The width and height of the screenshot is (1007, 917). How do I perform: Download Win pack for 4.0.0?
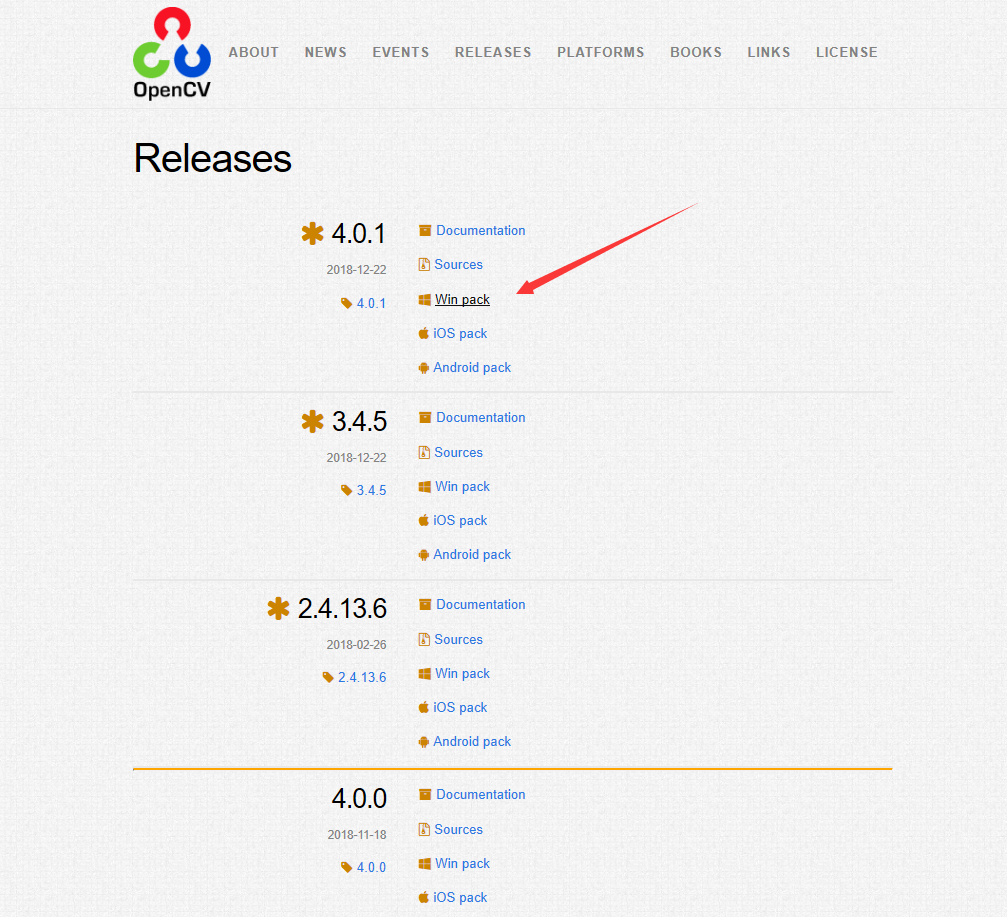point(462,863)
